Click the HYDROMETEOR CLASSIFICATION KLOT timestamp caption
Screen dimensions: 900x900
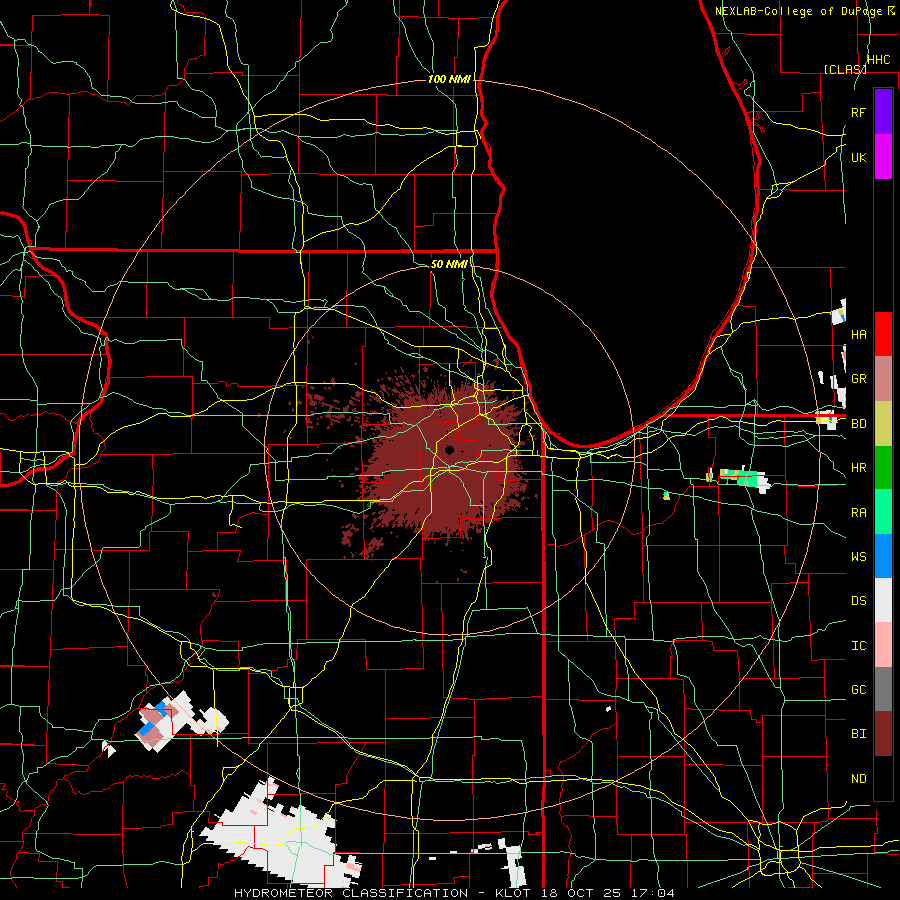point(454,893)
